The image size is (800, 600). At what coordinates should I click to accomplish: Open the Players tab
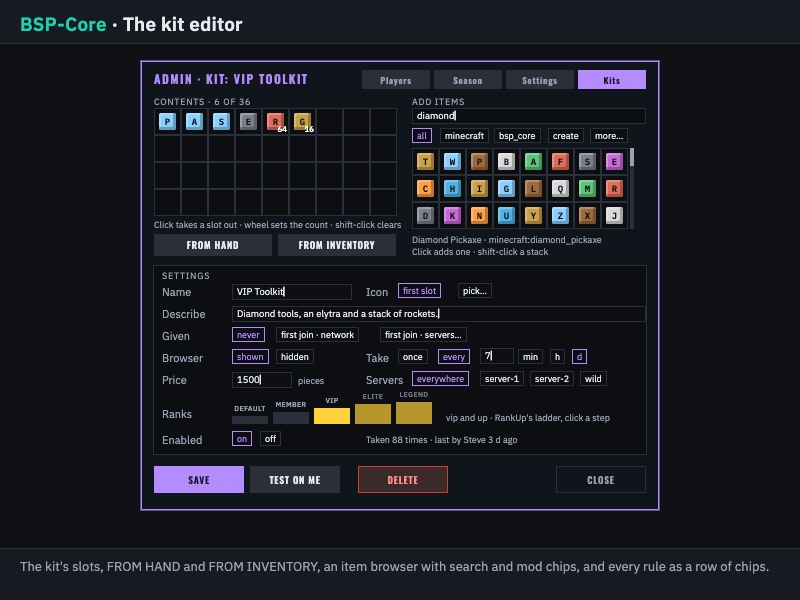pyautogui.click(x=395, y=80)
